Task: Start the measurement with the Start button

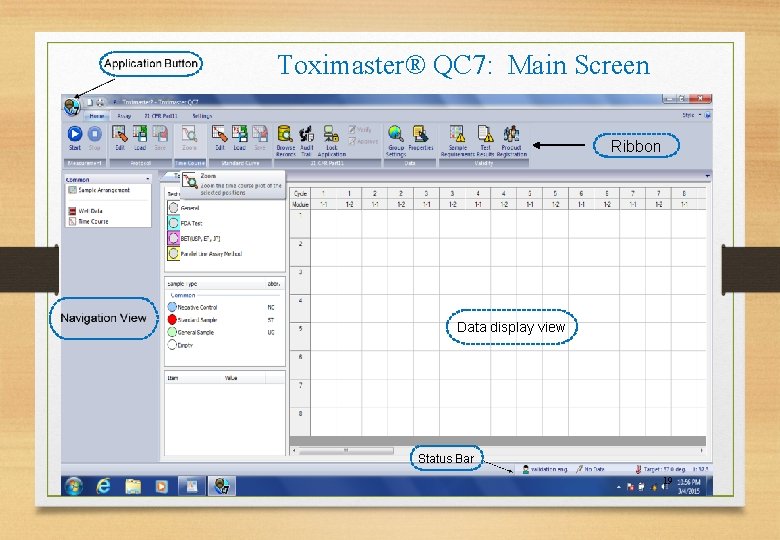Action: pos(75,138)
